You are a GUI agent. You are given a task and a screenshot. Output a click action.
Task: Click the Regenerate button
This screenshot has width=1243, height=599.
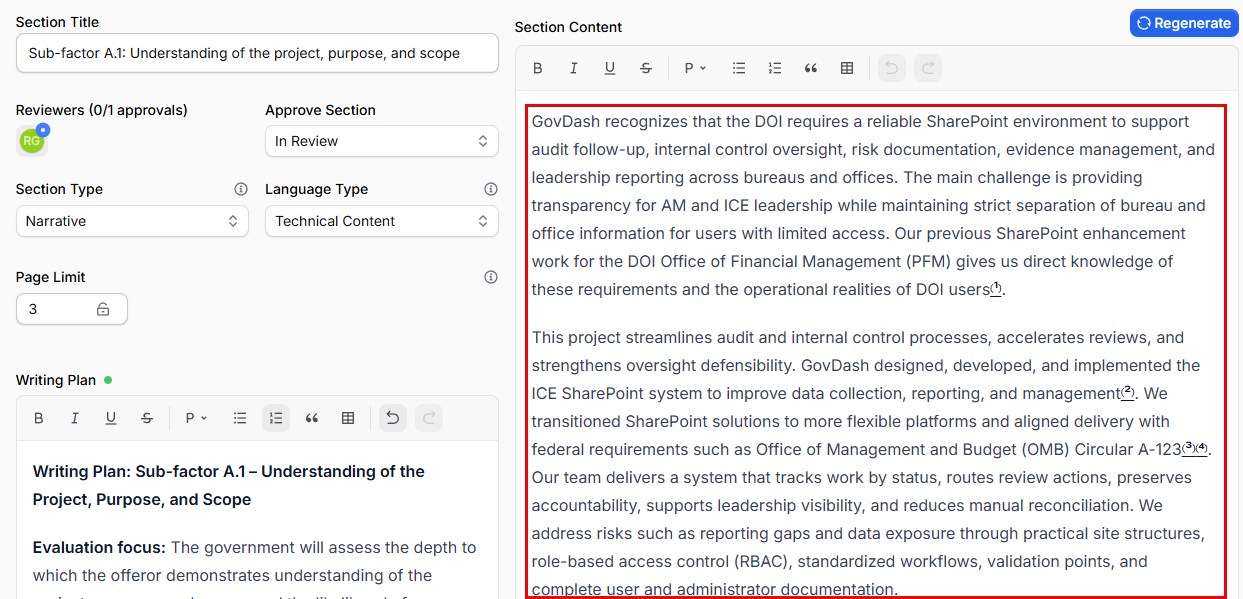click(x=1184, y=23)
